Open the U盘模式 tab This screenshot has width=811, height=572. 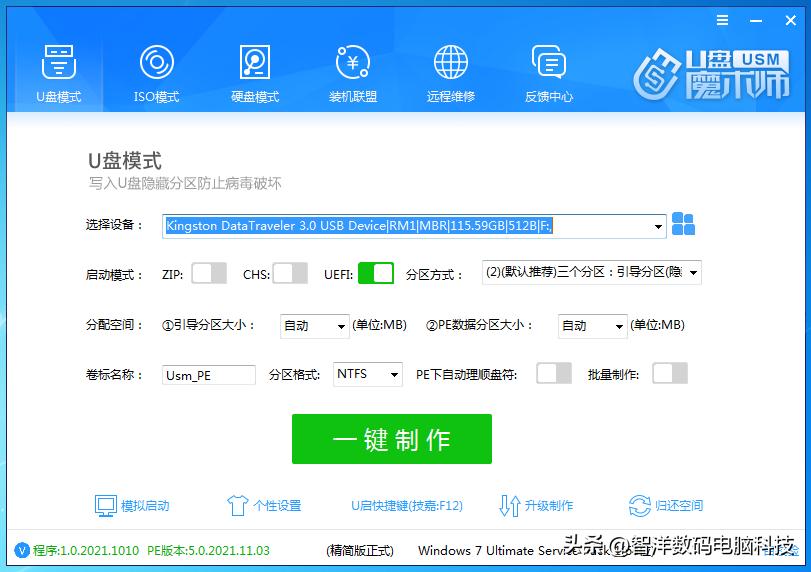tap(58, 73)
